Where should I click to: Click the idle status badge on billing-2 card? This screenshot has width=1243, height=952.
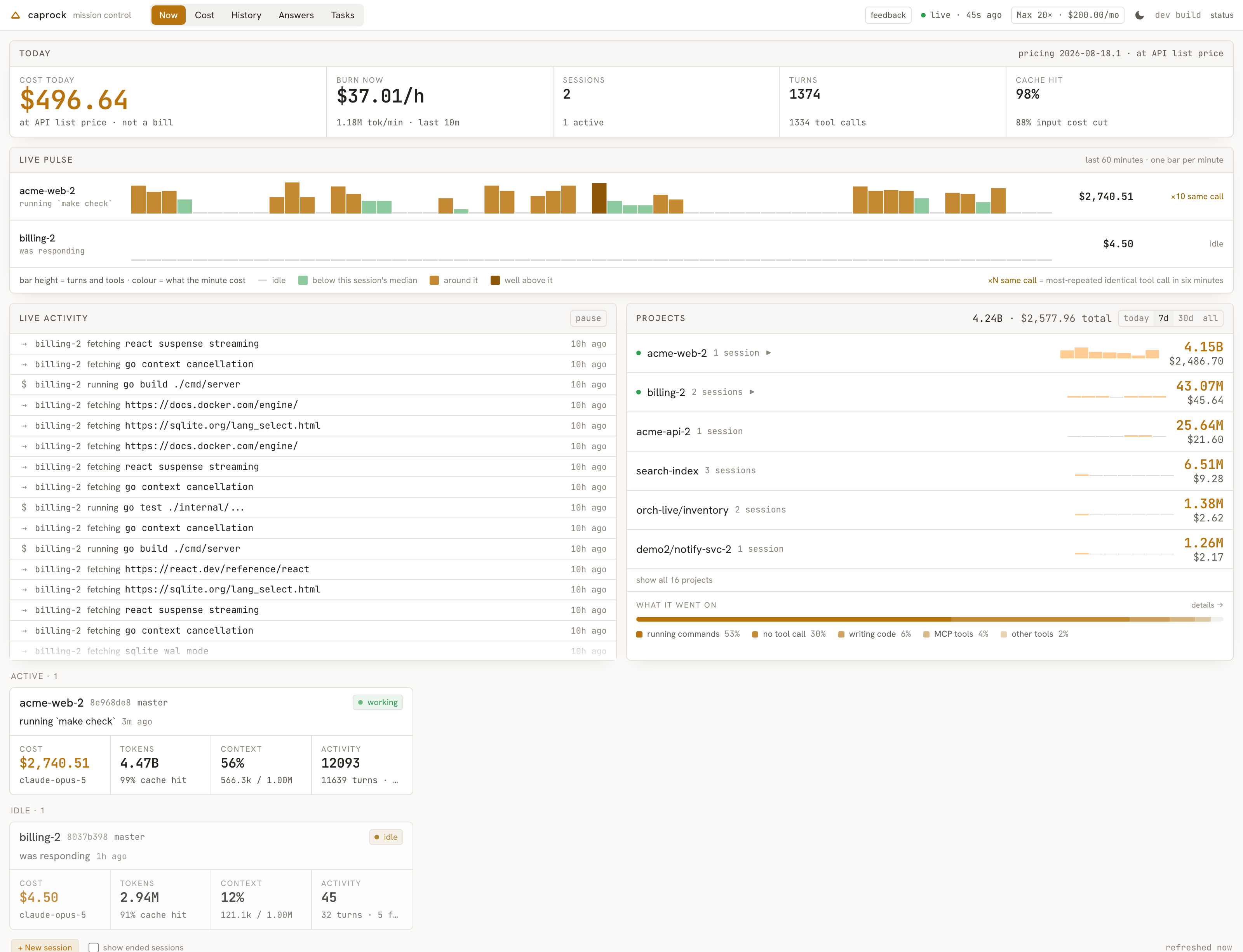coord(385,837)
